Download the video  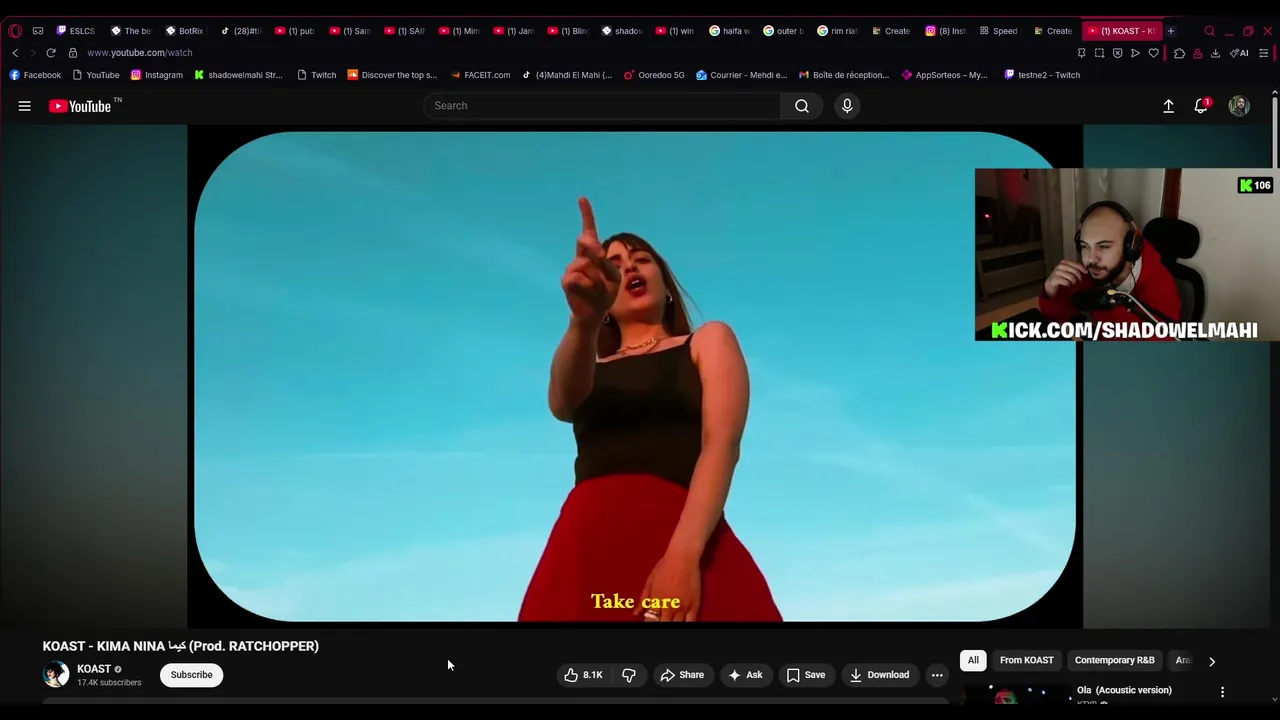tap(879, 675)
